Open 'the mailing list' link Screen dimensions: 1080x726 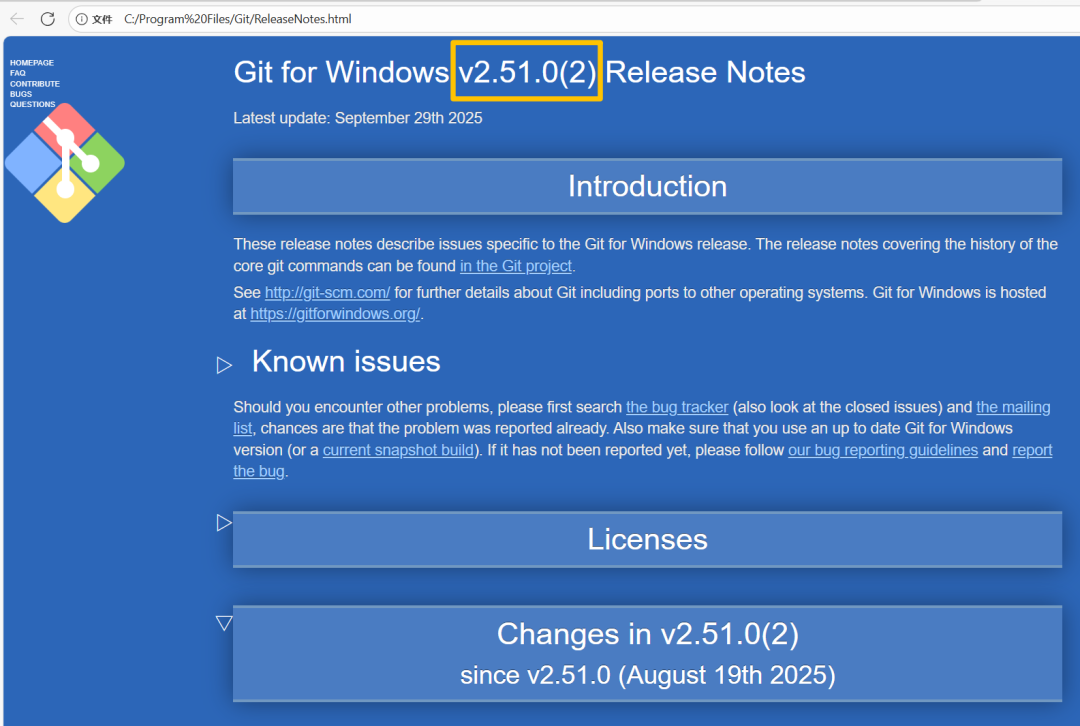[x=1012, y=407]
